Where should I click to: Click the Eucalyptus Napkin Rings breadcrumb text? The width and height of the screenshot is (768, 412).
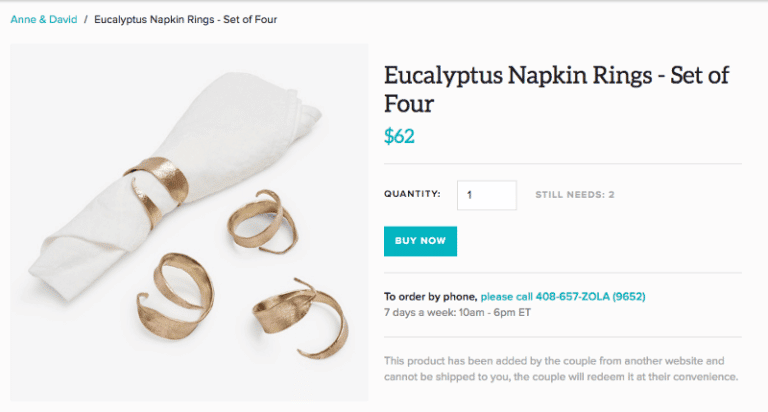(x=185, y=19)
